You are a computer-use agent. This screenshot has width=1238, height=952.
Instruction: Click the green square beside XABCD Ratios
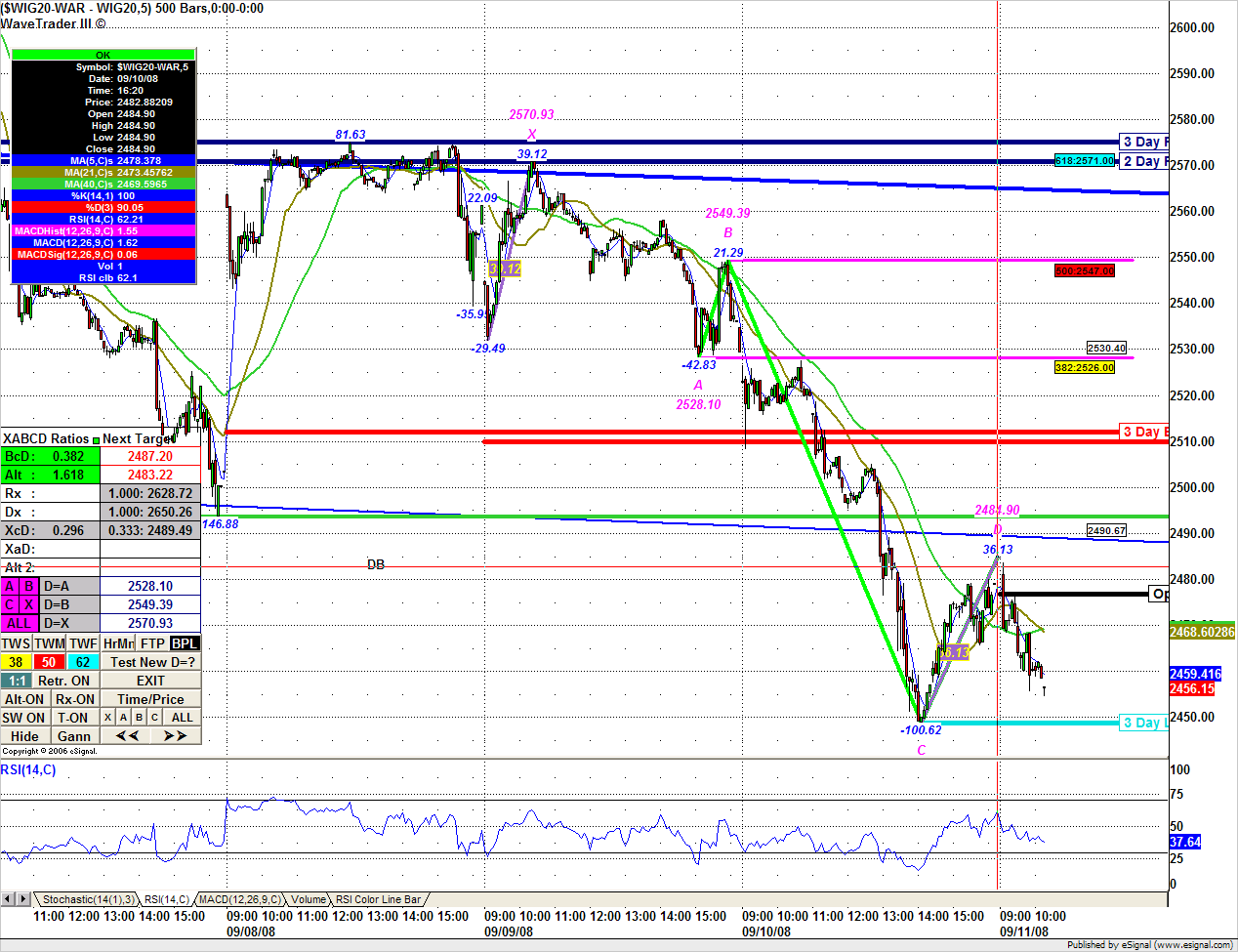click(96, 440)
